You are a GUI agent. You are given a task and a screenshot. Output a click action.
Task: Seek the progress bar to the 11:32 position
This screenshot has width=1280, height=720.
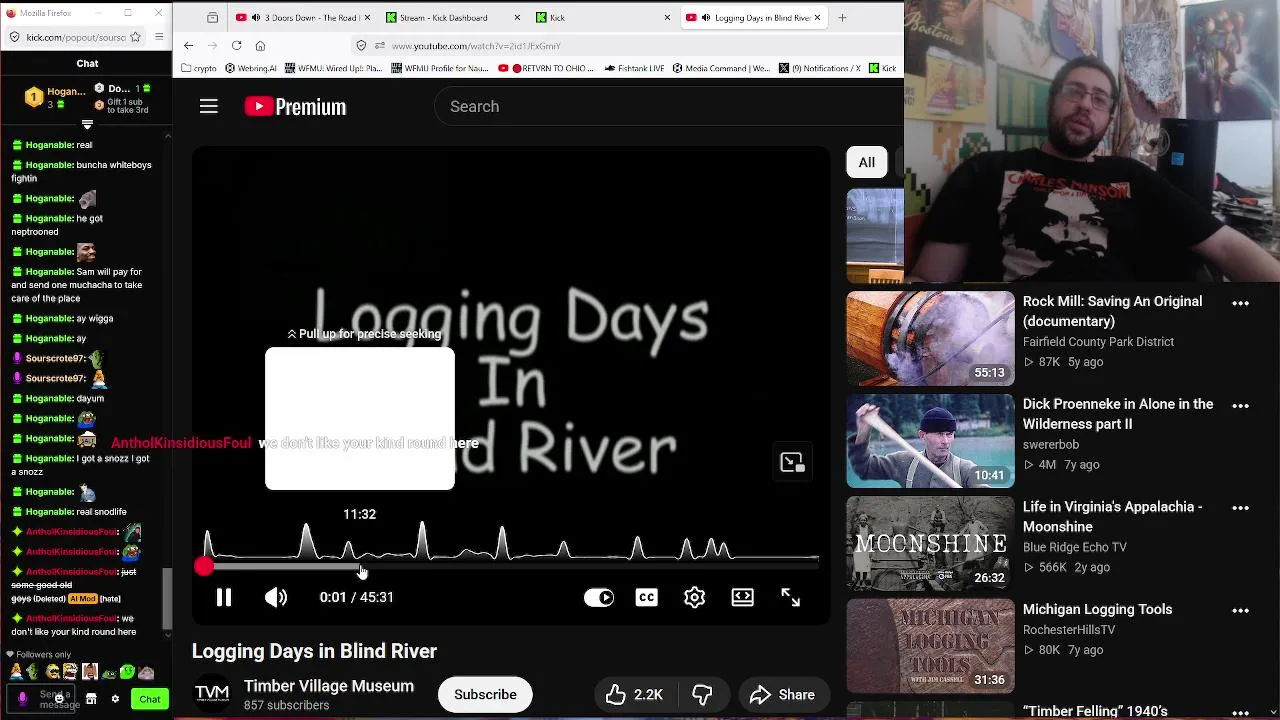point(360,566)
